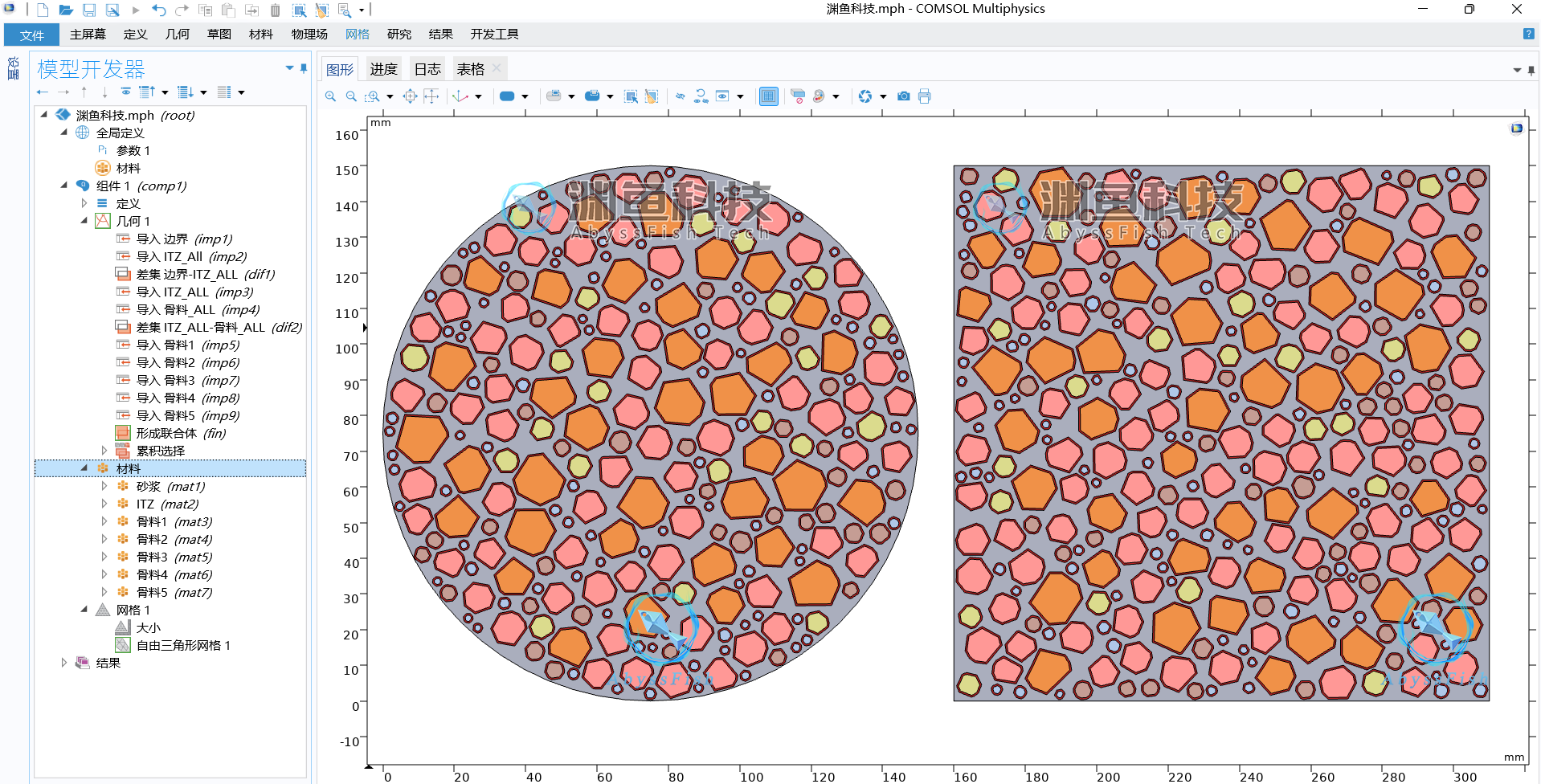Switch to the 日志 tab

(427, 69)
